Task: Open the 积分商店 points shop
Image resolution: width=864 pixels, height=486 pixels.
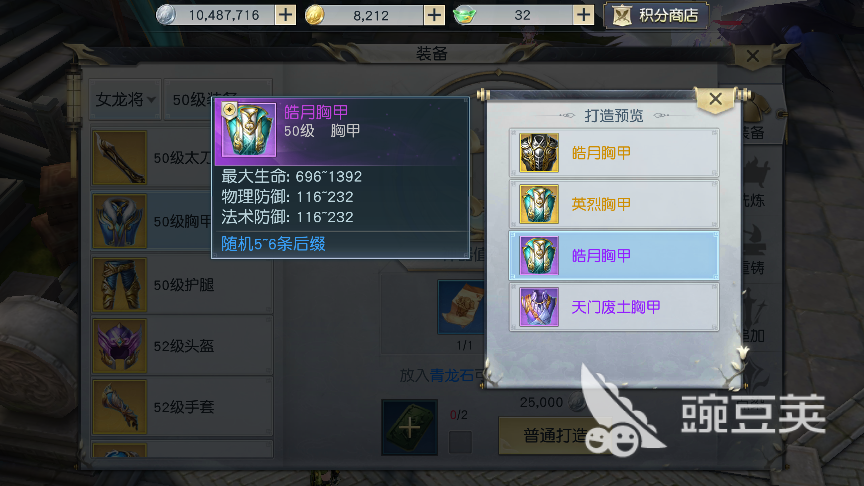Action: point(656,15)
